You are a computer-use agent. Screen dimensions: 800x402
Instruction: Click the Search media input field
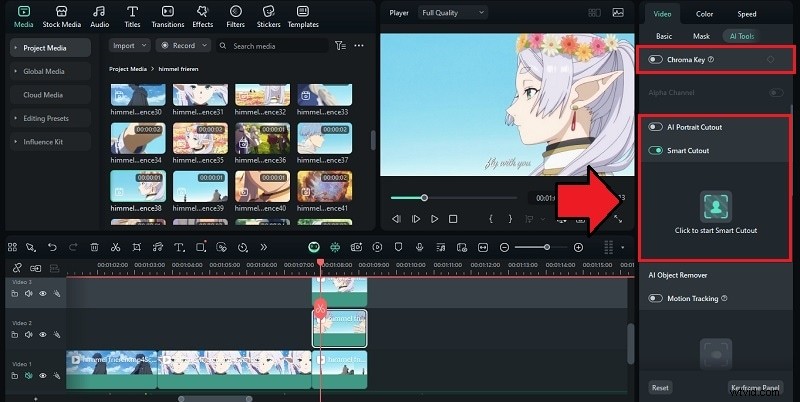coord(272,45)
